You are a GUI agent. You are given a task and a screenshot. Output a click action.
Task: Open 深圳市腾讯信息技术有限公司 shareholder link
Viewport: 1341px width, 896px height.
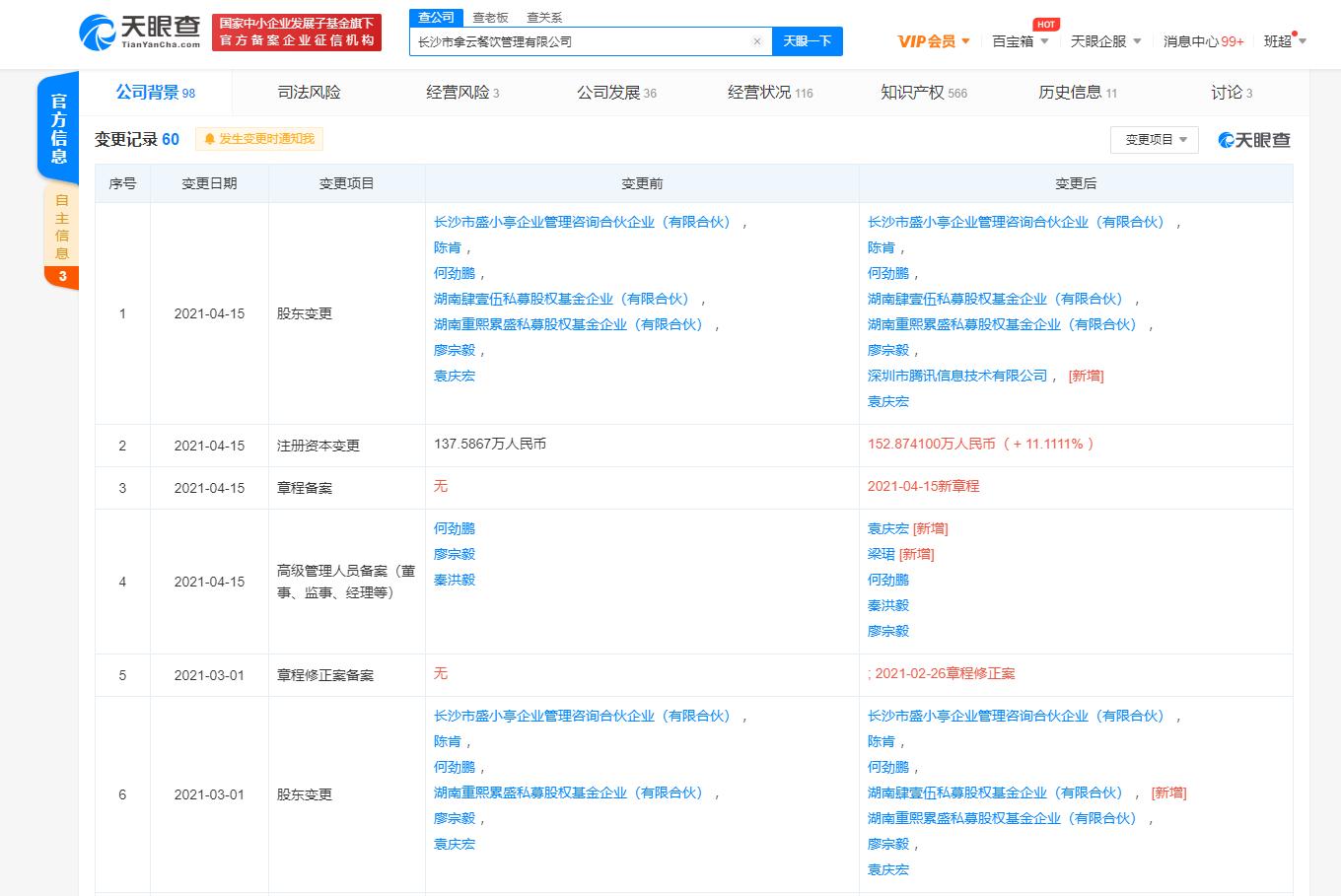click(x=956, y=376)
